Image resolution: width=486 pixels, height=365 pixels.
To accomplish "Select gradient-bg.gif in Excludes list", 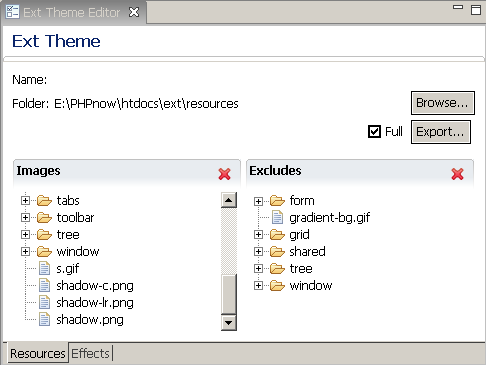I will point(330,218).
